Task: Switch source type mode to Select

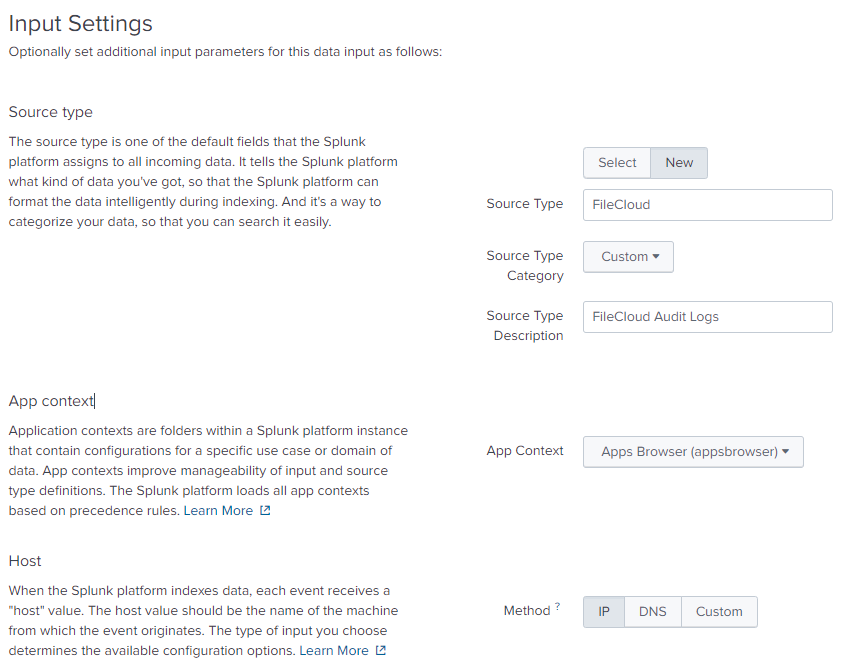Action: [x=617, y=163]
